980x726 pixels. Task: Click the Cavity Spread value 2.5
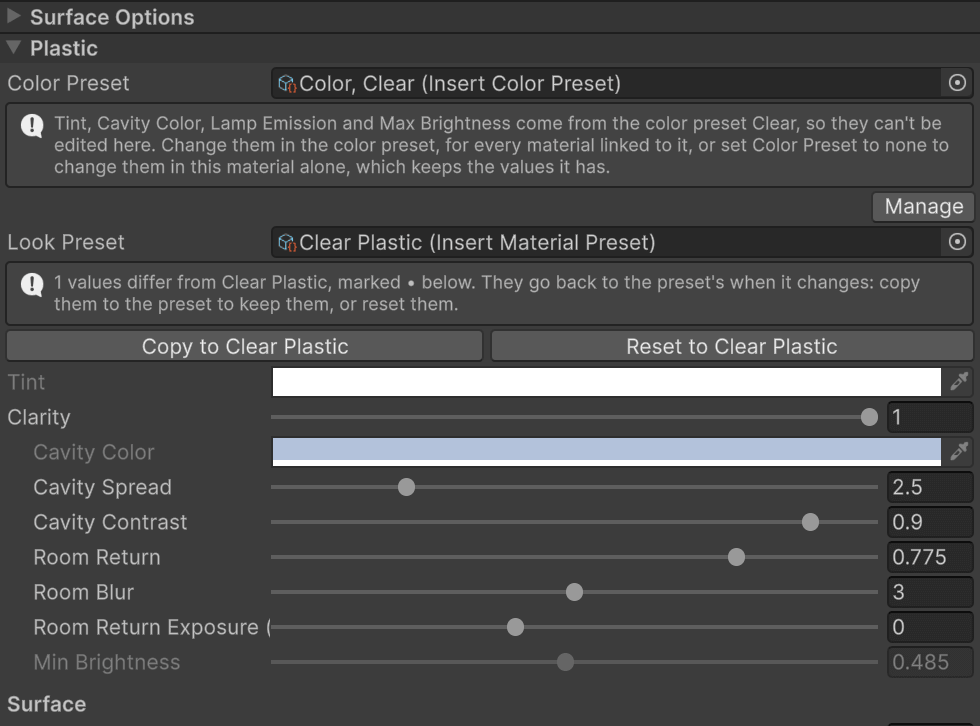[930, 487]
